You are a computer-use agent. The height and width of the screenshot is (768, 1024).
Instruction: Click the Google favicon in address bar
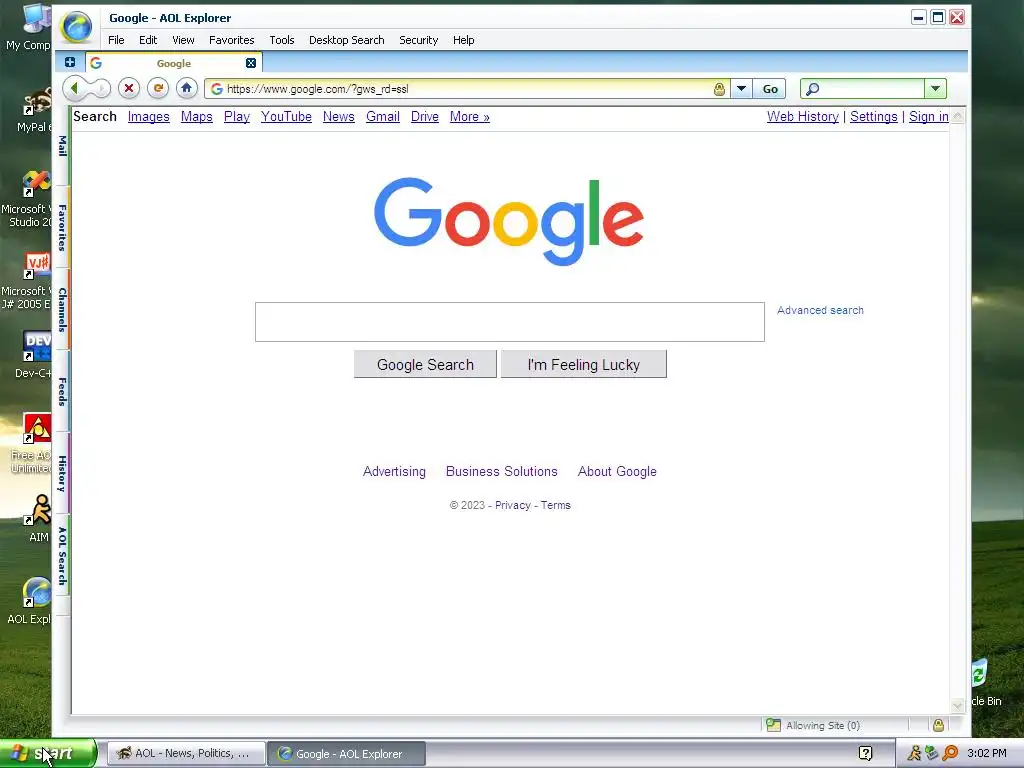[217, 89]
